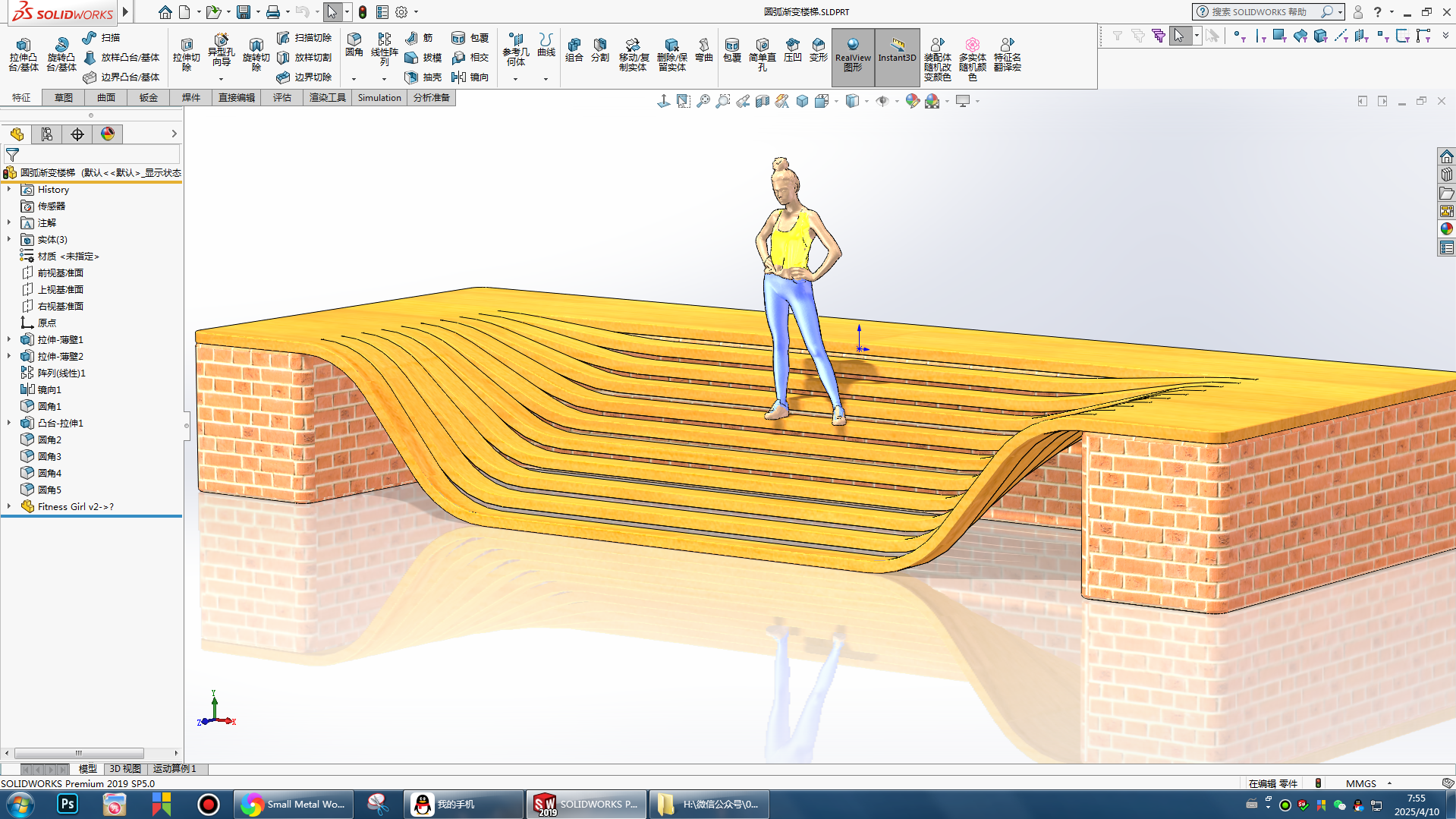
Task: Expand the 实体(3) solid bodies folder
Action: pos(9,239)
